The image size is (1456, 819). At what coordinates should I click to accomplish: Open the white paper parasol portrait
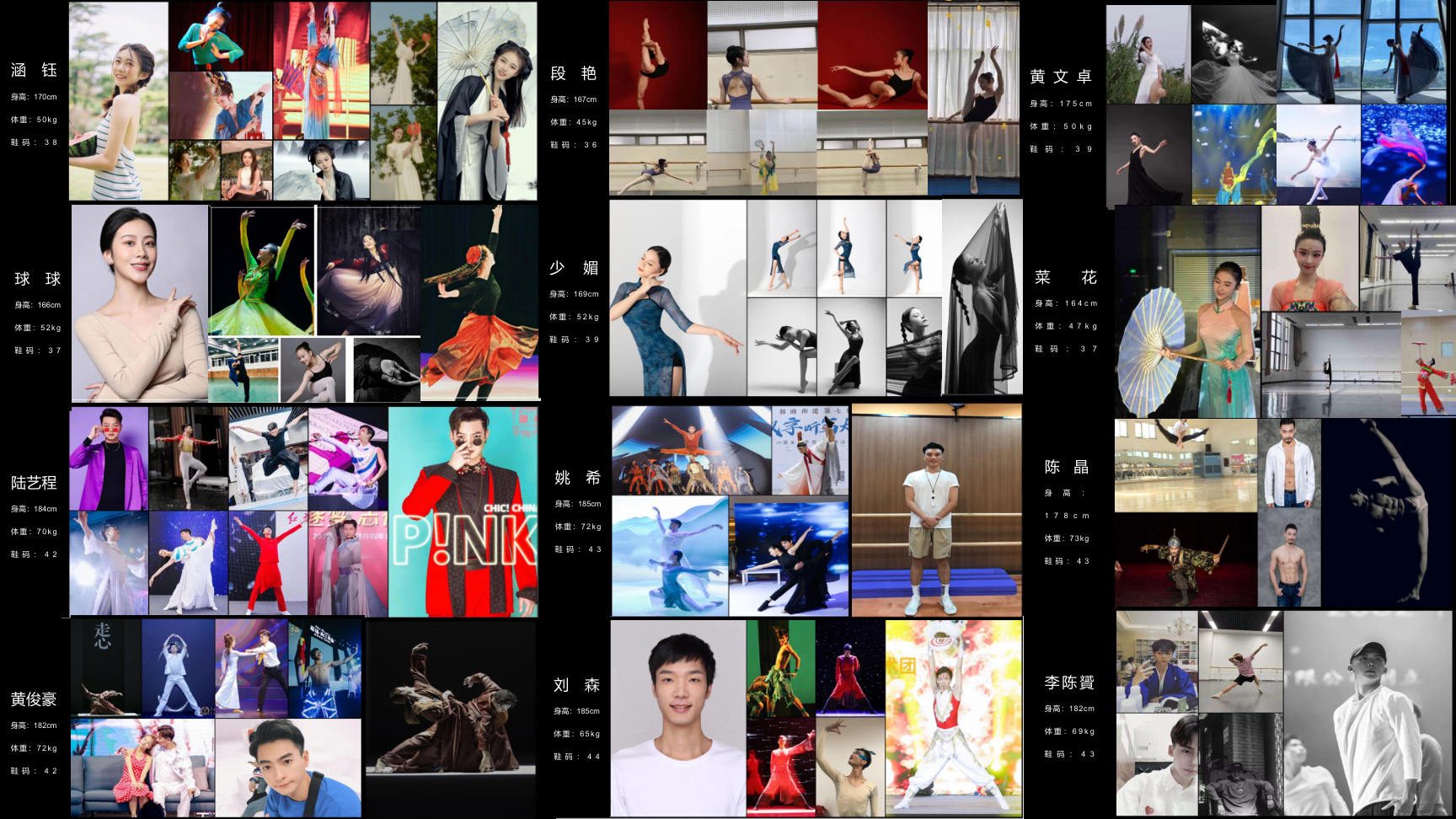tap(487, 101)
